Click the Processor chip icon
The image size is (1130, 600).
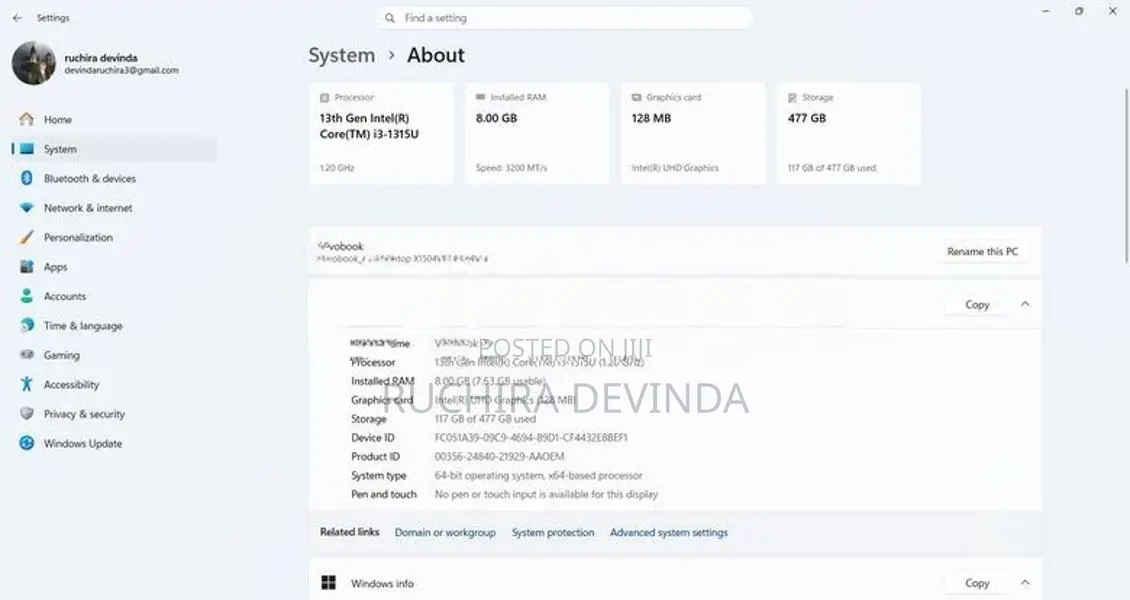[x=324, y=97]
